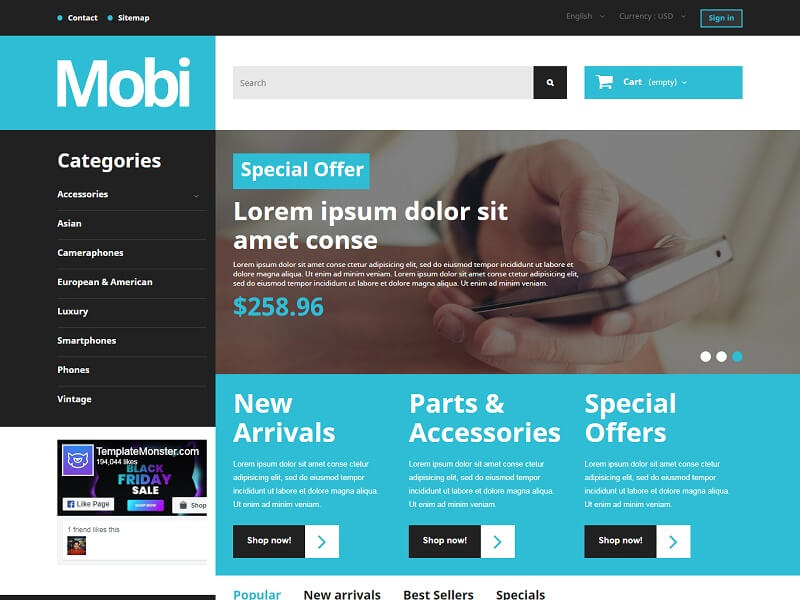
Task: Open the Smartphones category
Action: 87,340
